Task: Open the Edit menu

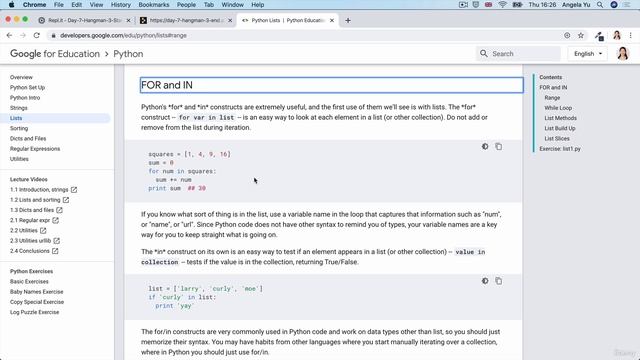Action: [77, 5]
